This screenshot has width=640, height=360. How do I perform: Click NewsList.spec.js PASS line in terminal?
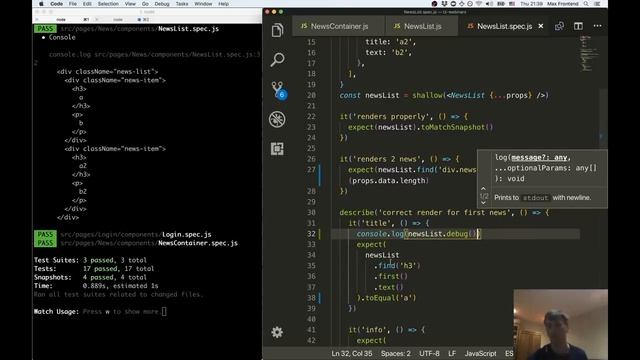[127, 29]
